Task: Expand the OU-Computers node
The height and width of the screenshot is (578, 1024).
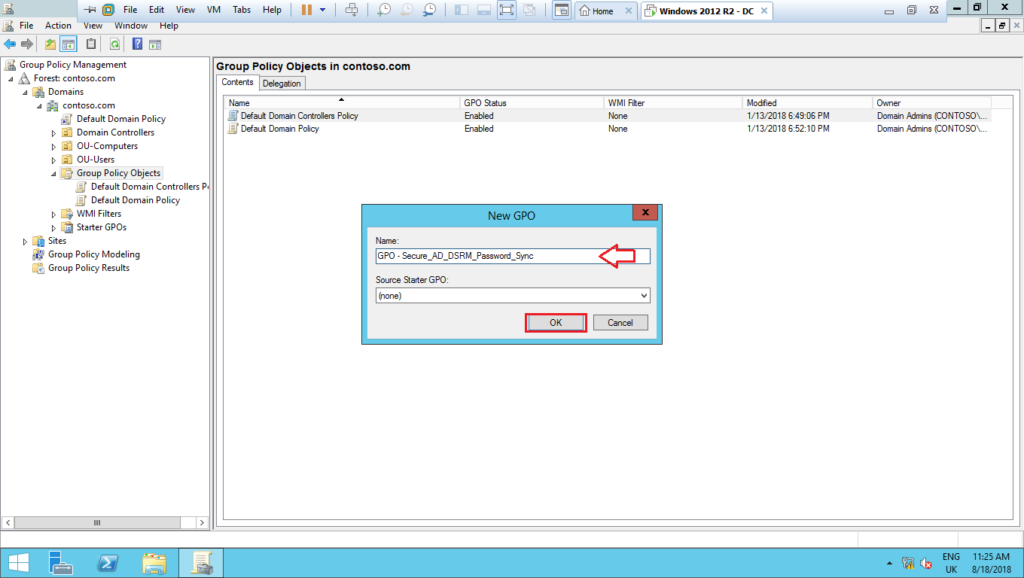Action: (x=54, y=147)
